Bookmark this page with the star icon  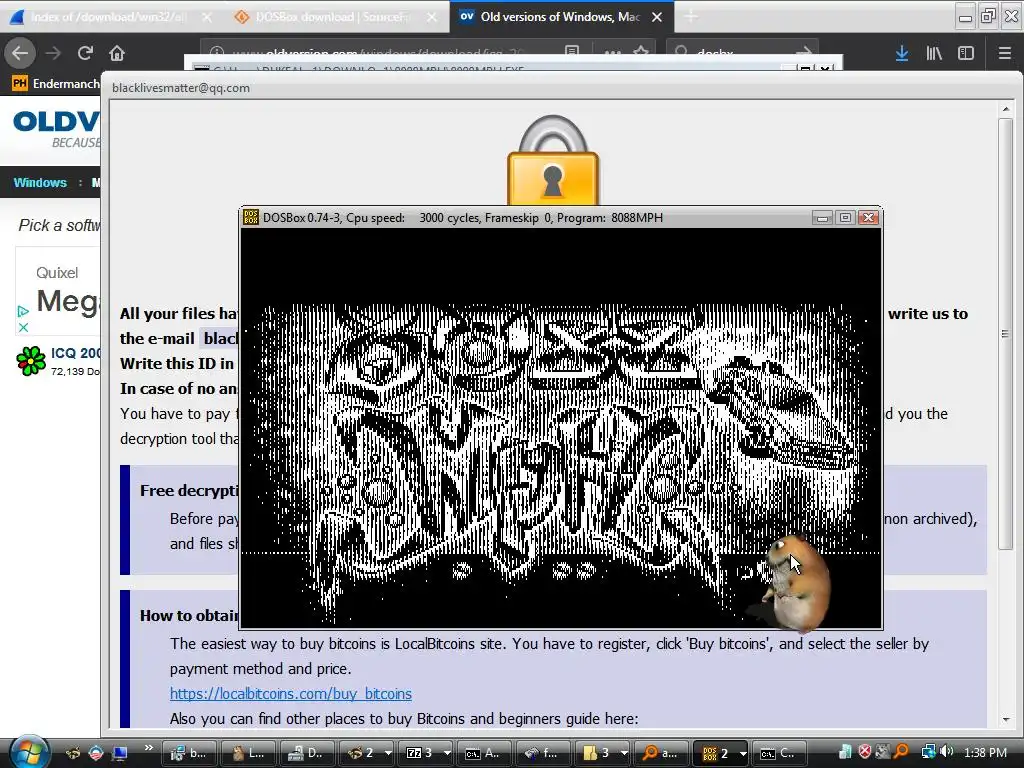point(641,51)
